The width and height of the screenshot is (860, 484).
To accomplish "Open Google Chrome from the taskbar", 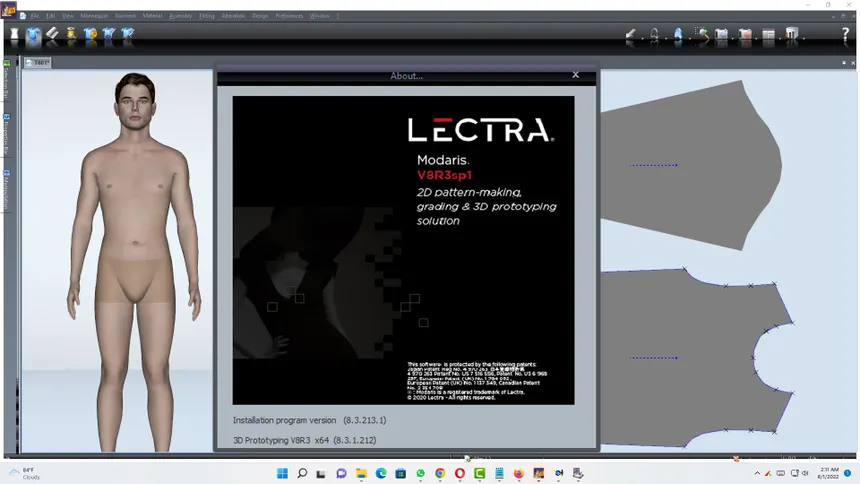I will [x=440, y=472].
